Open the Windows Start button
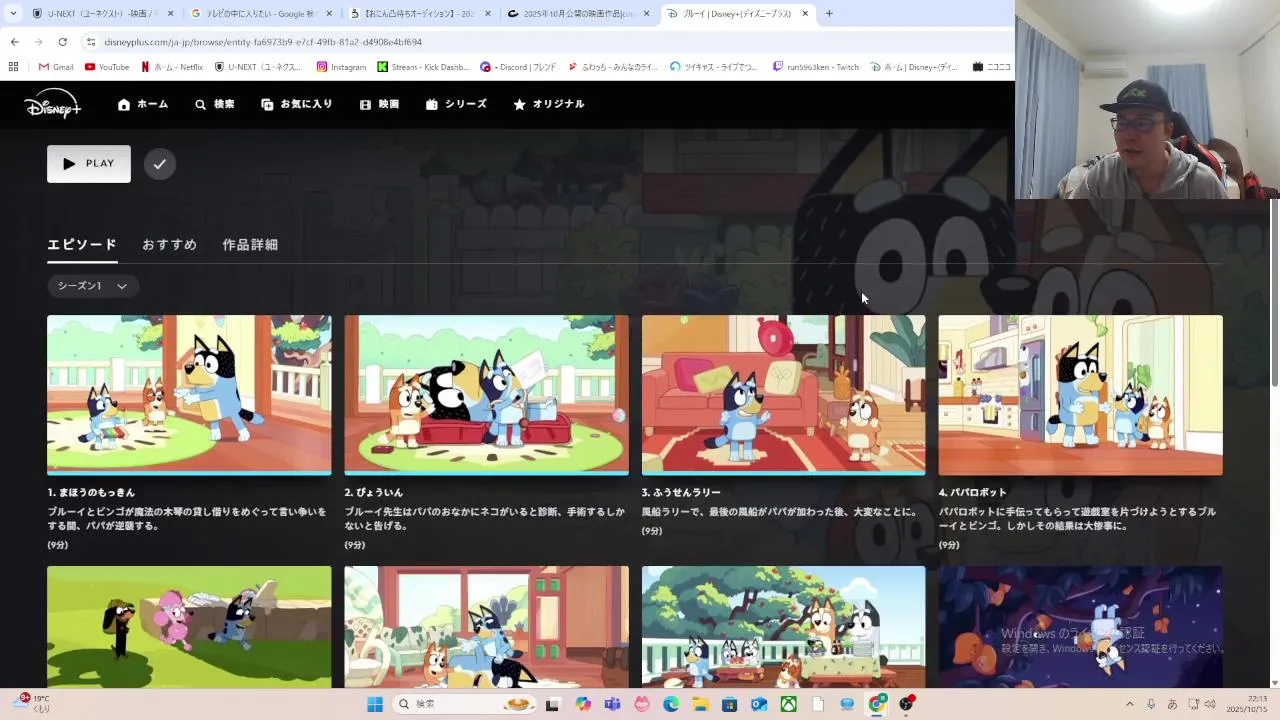 tap(375, 704)
